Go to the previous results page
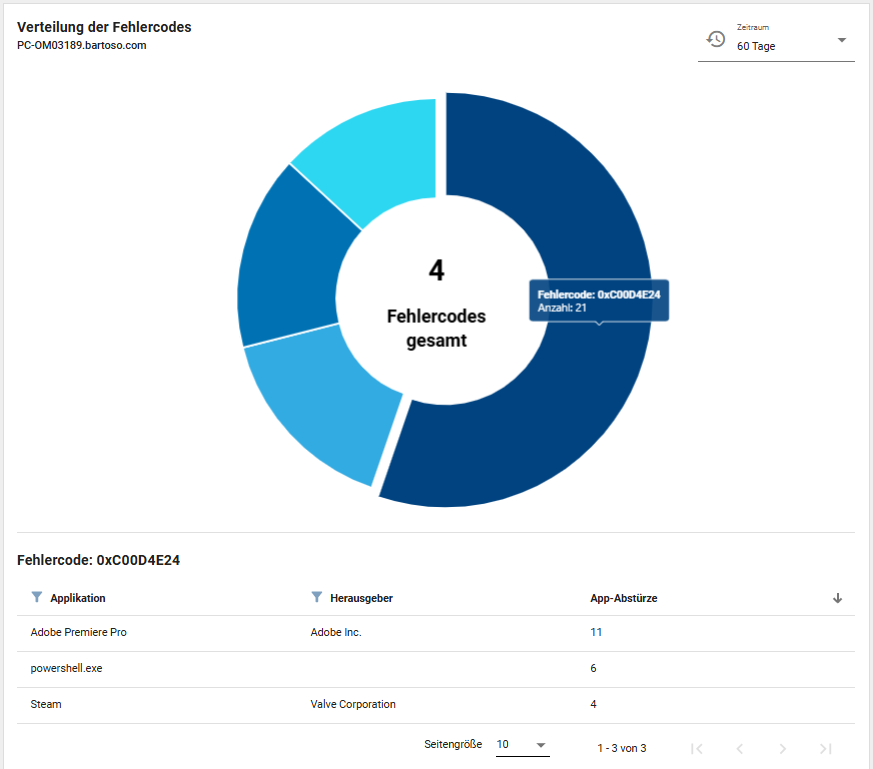The width and height of the screenshot is (873, 769). pos(740,748)
